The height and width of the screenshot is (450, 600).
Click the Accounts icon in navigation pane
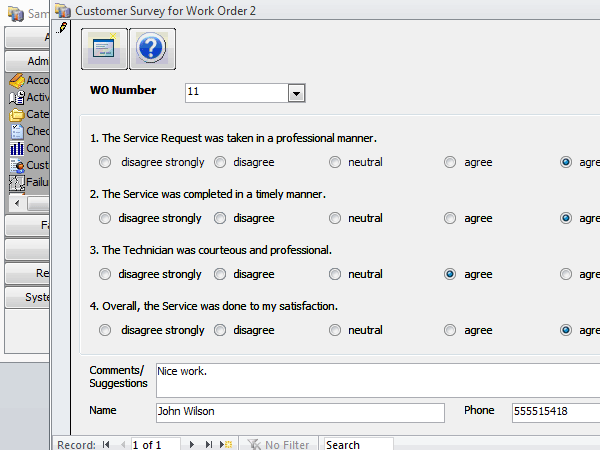[17, 80]
